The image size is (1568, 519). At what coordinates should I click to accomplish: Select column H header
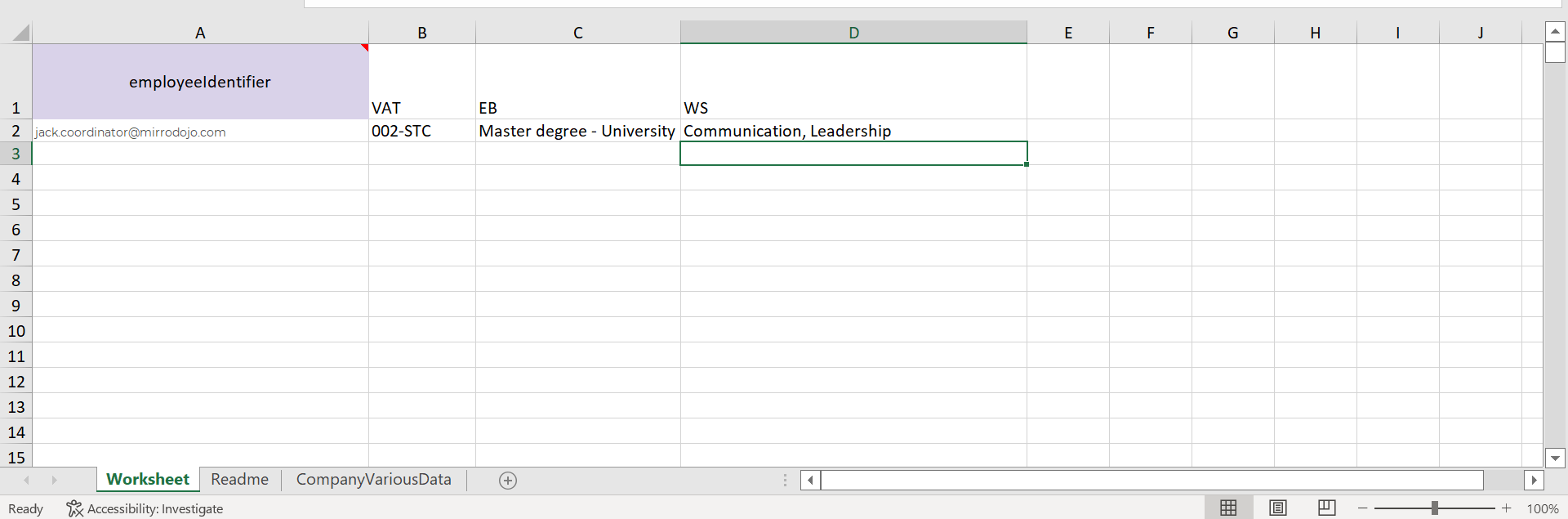pos(1316,33)
